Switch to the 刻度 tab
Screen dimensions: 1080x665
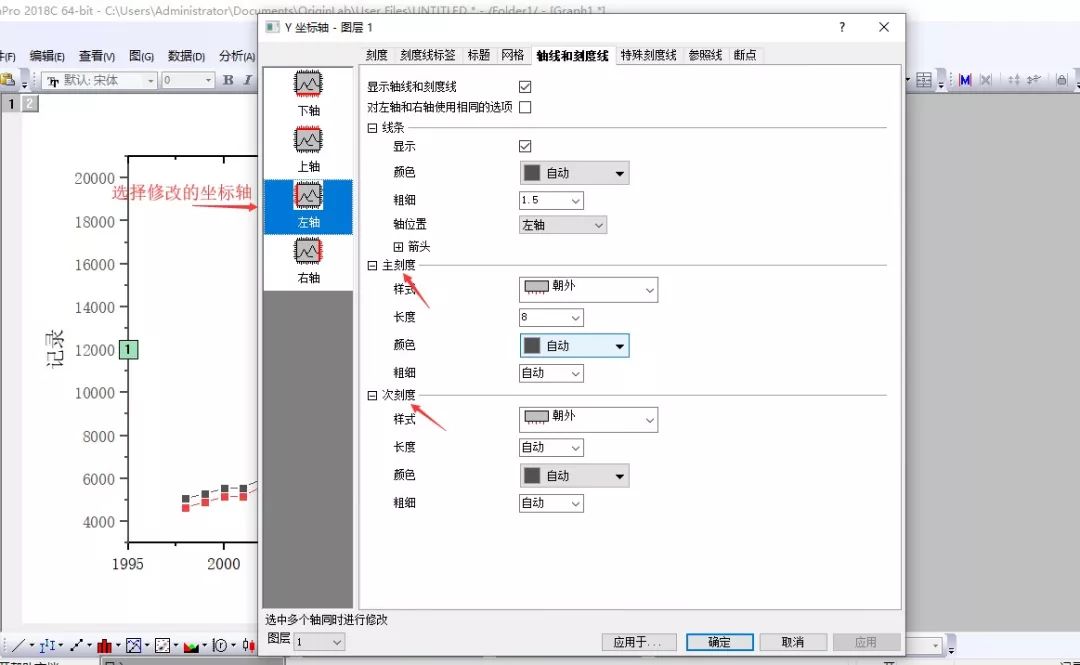point(376,55)
